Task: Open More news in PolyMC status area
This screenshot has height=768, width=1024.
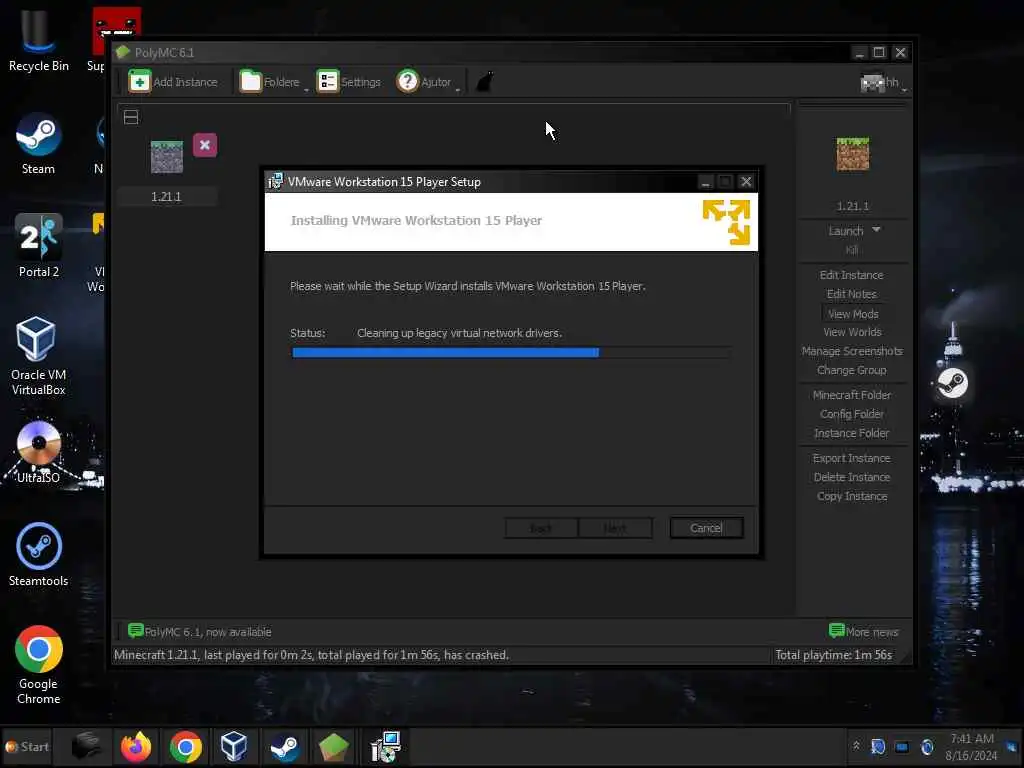Action: (863, 632)
